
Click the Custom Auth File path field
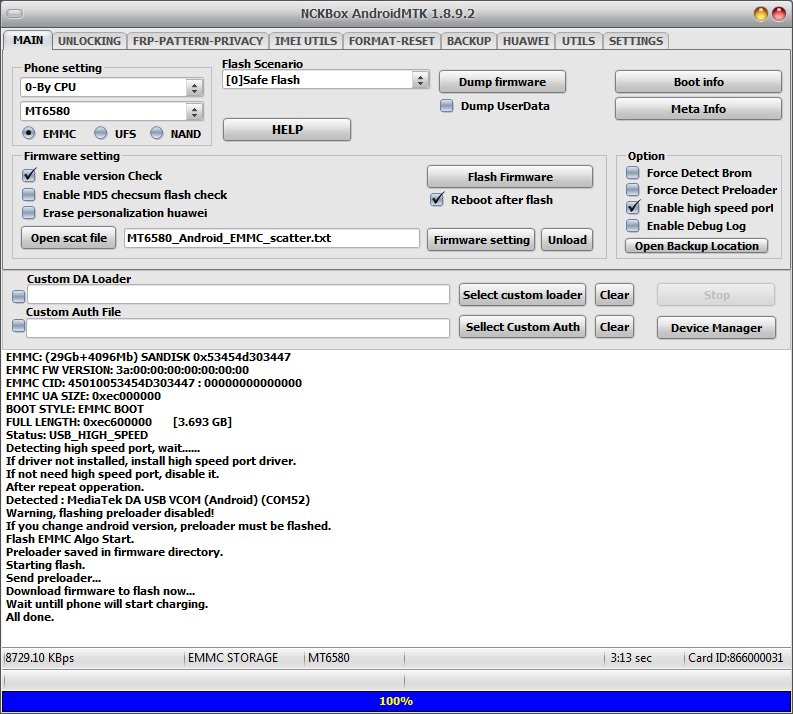(x=238, y=328)
